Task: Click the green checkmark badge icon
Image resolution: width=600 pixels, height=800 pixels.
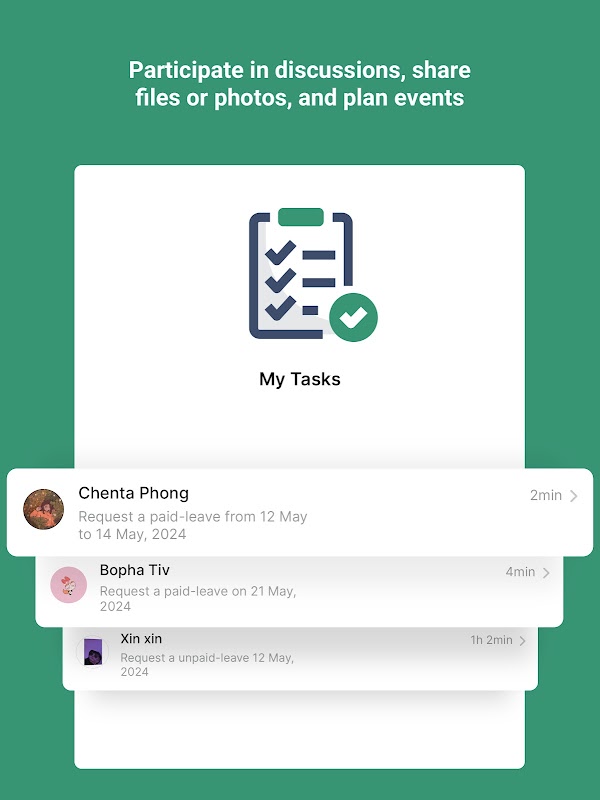Action: [x=354, y=317]
